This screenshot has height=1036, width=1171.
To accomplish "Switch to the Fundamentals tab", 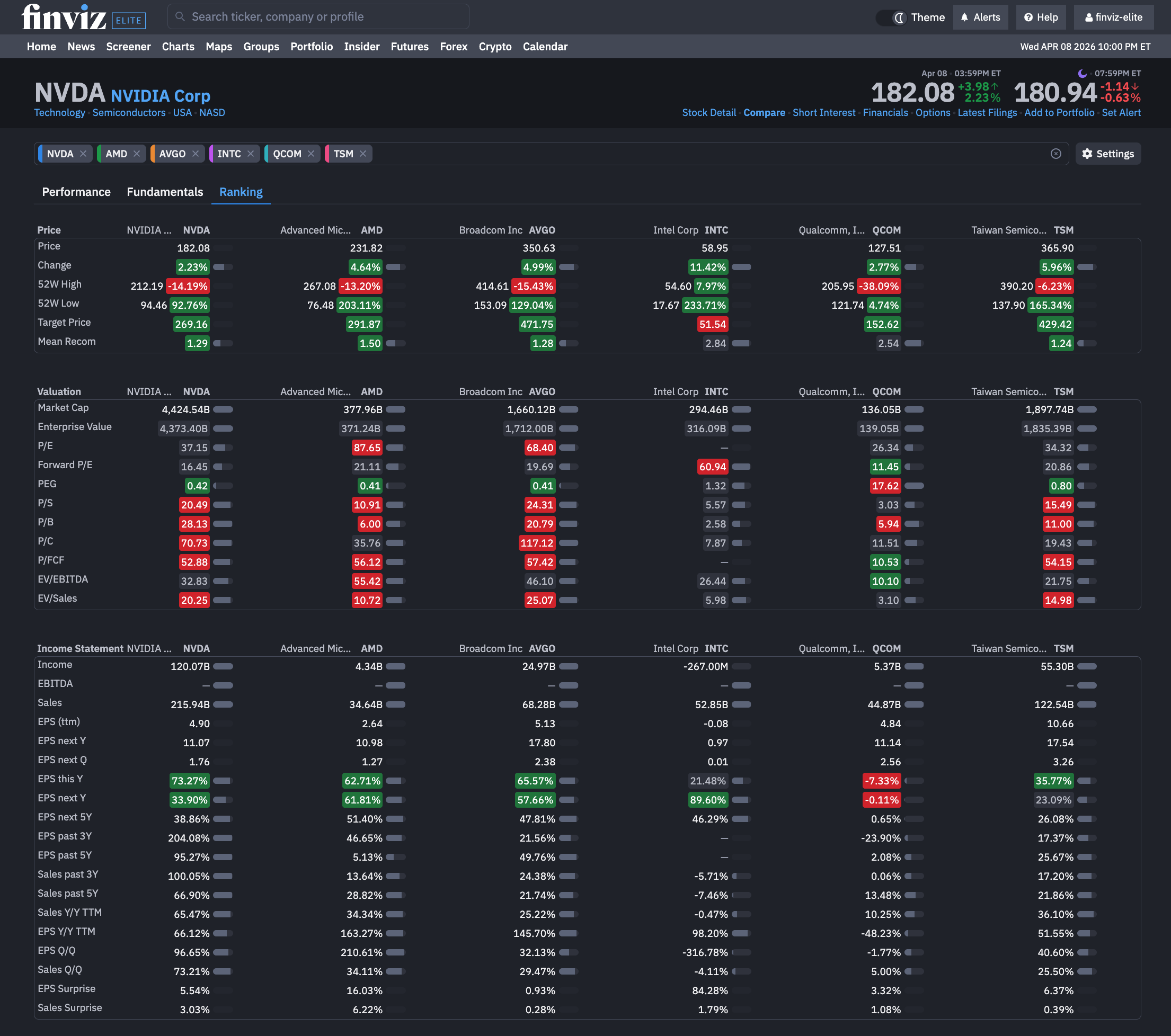I will coord(165,192).
